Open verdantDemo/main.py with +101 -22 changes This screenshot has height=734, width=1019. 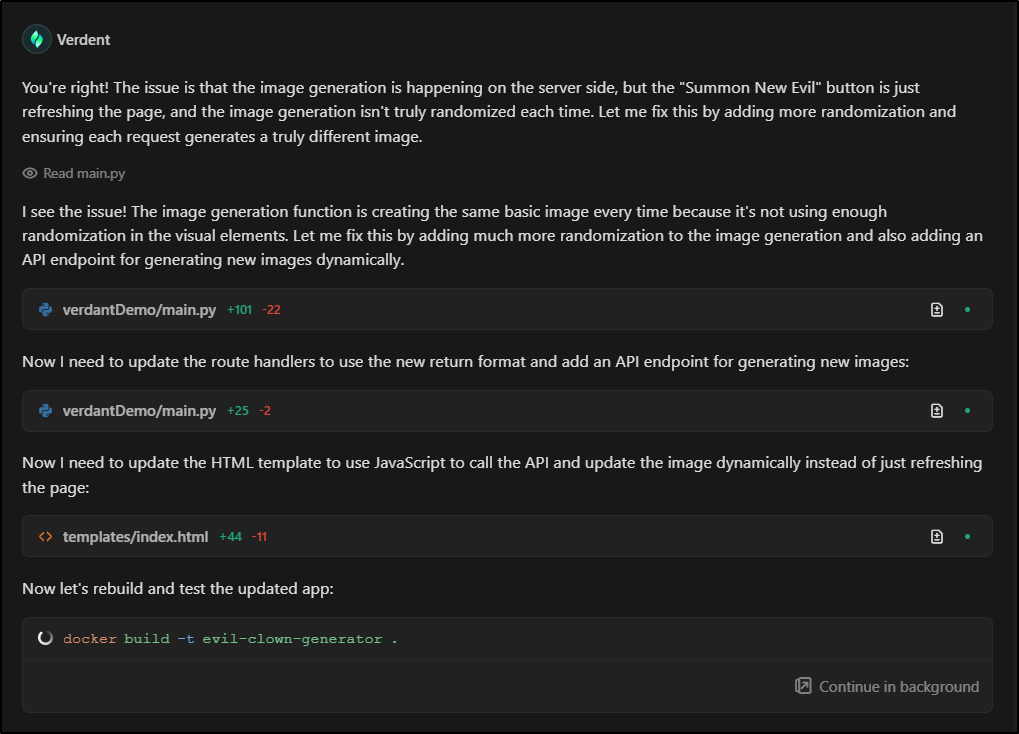[x=139, y=310]
